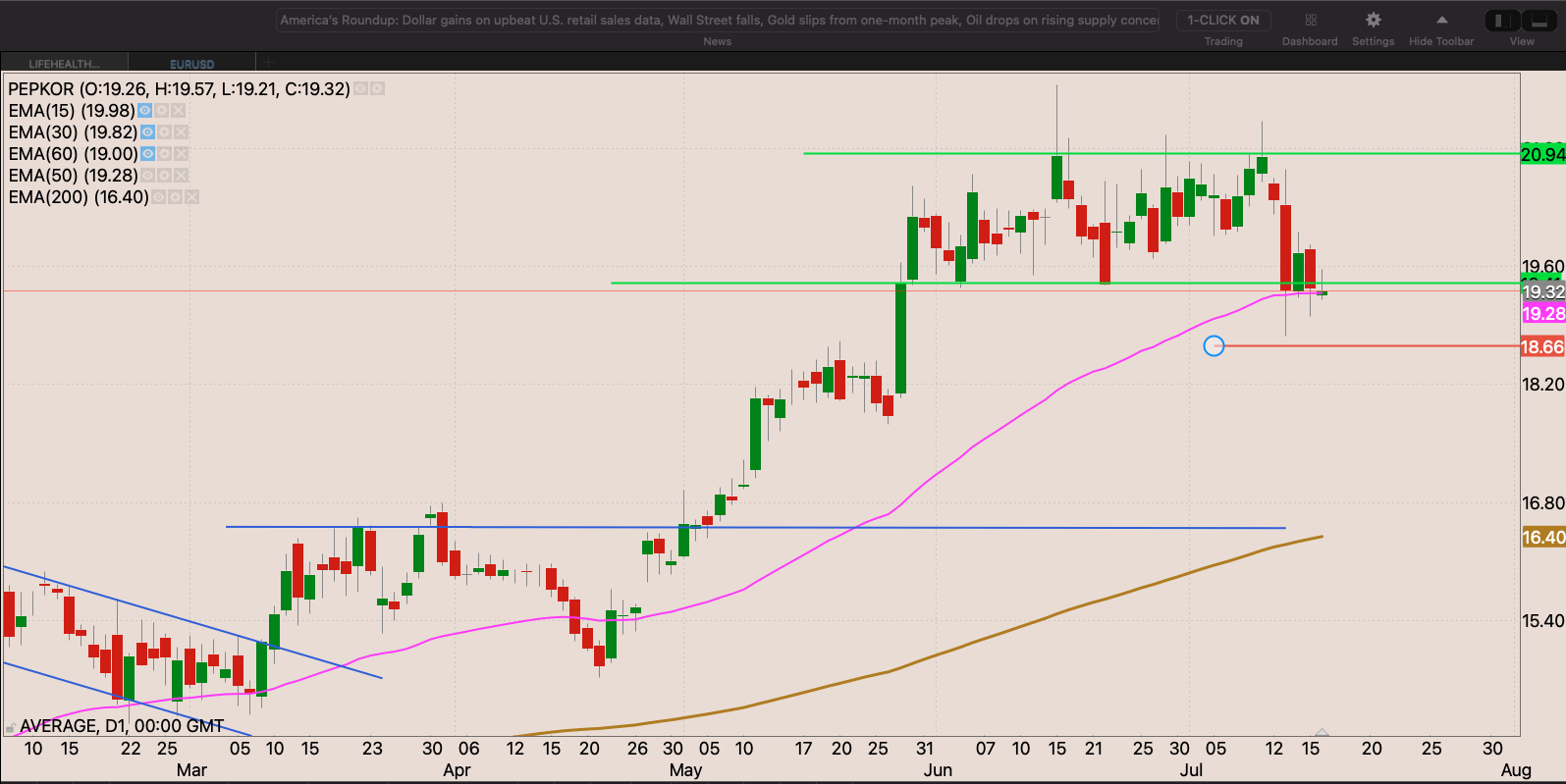
Task: Click the PEPKOR chart settings gear icon
Action: pyautogui.click(x=377, y=89)
